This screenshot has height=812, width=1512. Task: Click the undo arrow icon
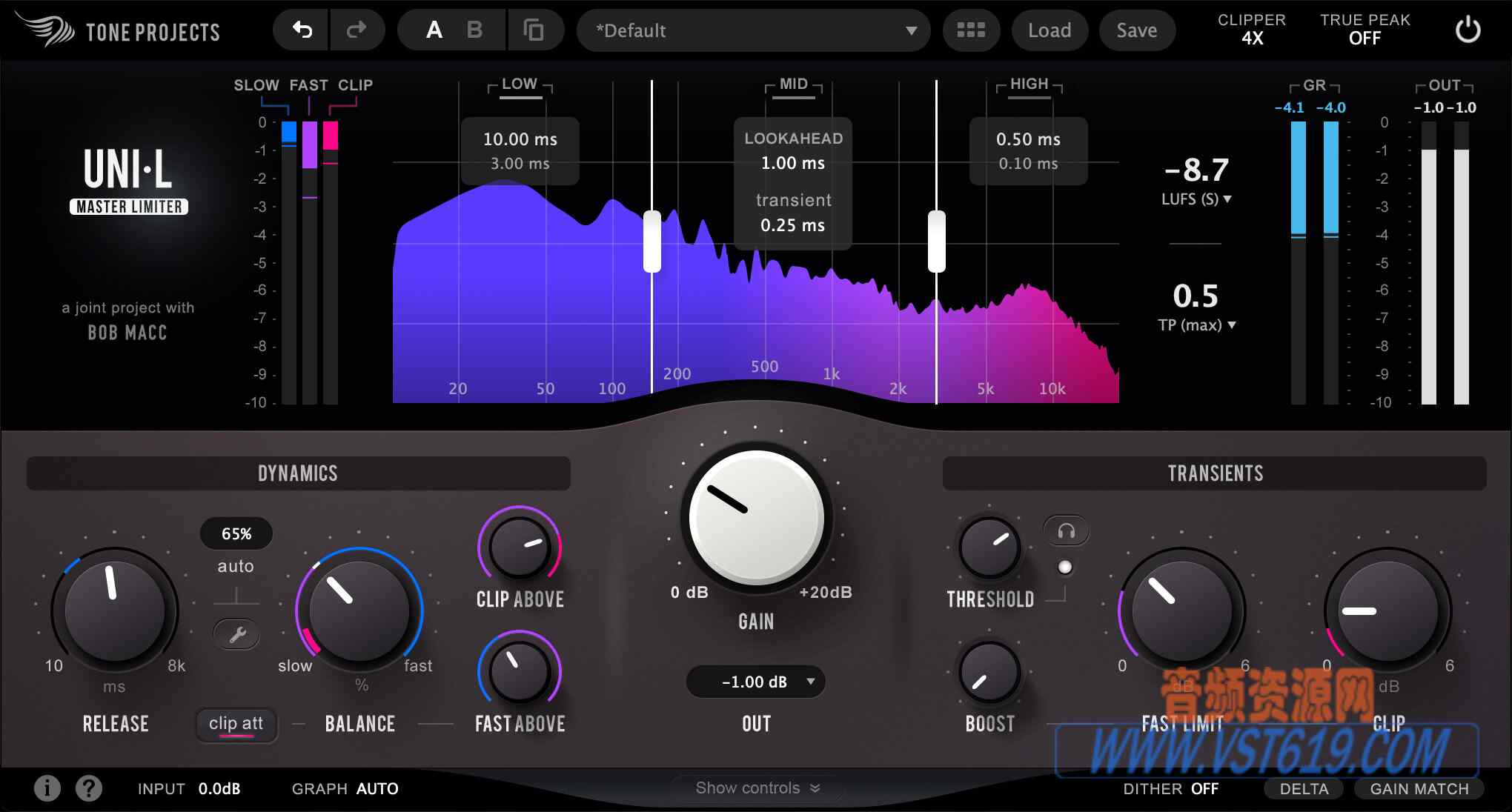pyautogui.click(x=302, y=30)
